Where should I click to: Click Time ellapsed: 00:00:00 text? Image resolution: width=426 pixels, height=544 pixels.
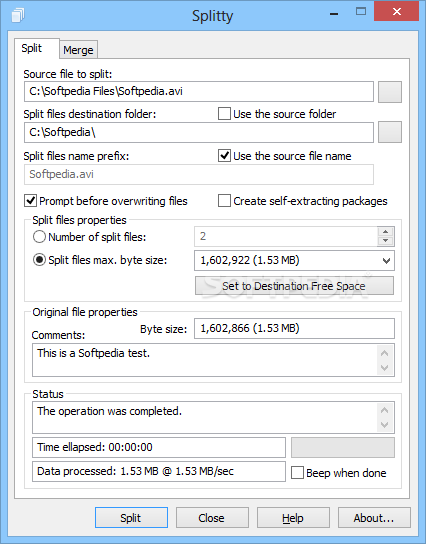pos(95,447)
